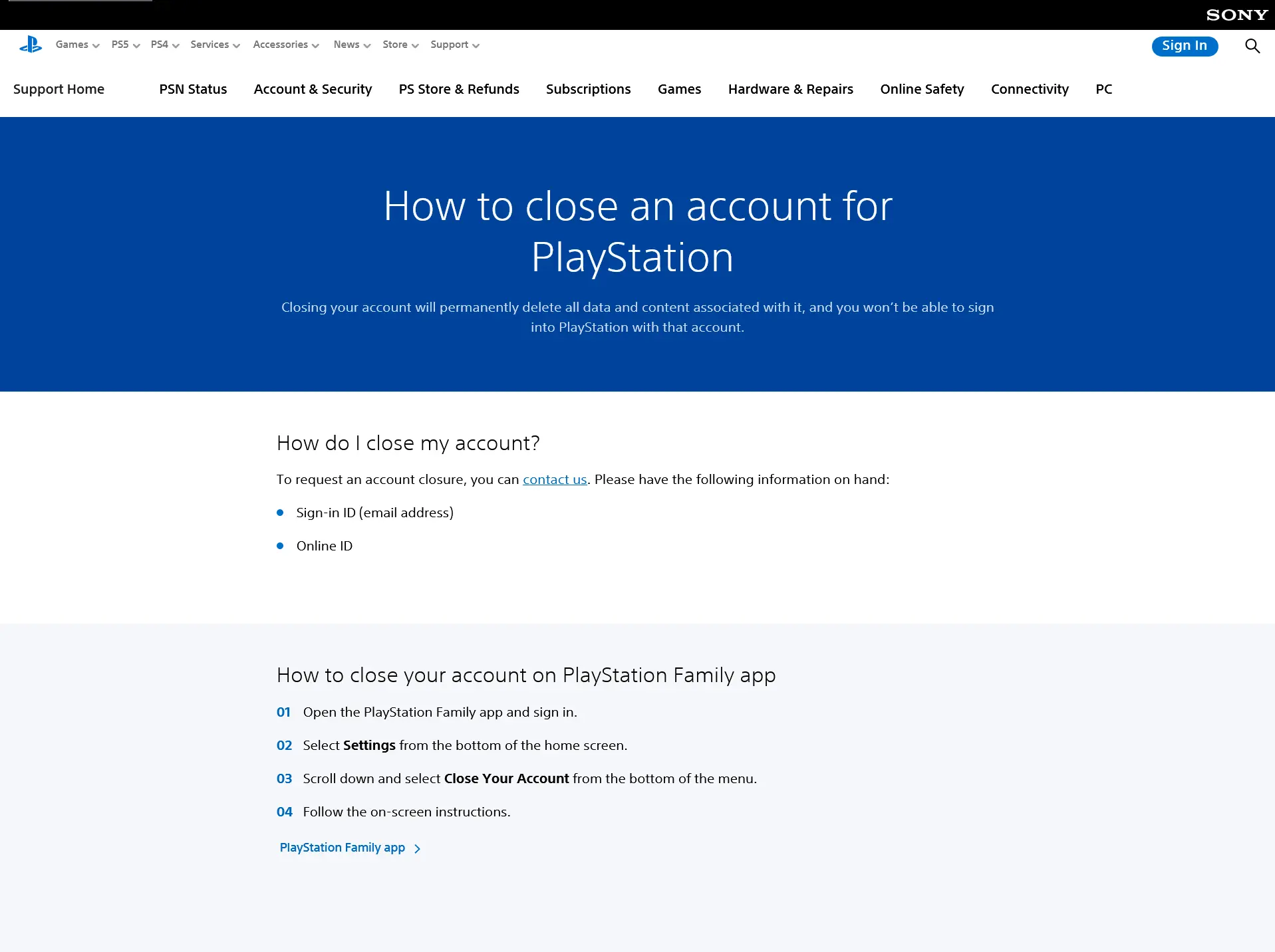The height and width of the screenshot is (952, 1275).
Task: Click the PlayStation logo icon
Action: (x=31, y=45)
